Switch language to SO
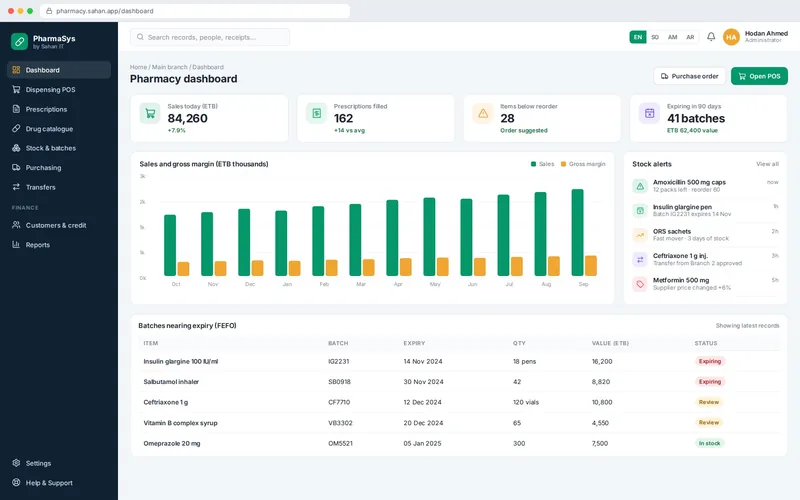The image size is (800, 500). tap(655, 37)
